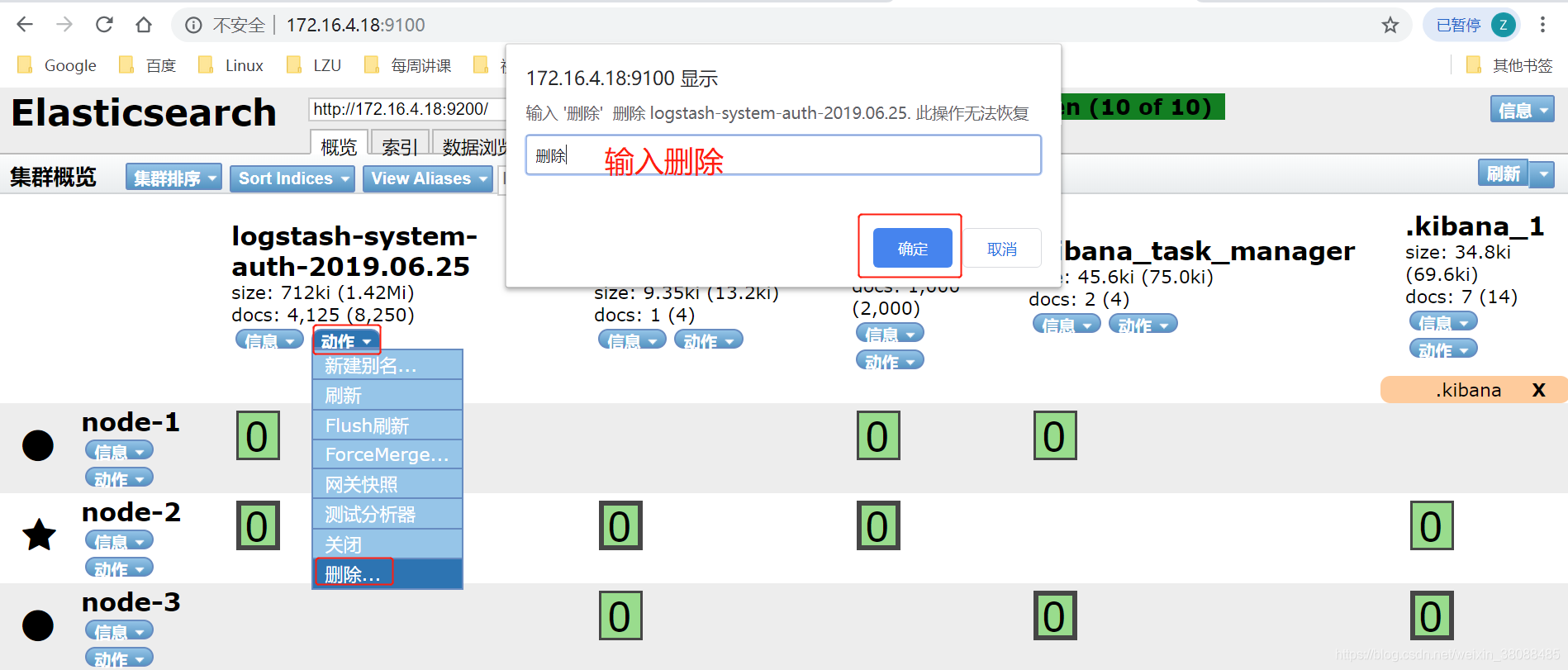The height and width of the screenshot is (670, 1568).
Task: Confirm deletion with the 确定 button
Action: (x=912, y=248)
